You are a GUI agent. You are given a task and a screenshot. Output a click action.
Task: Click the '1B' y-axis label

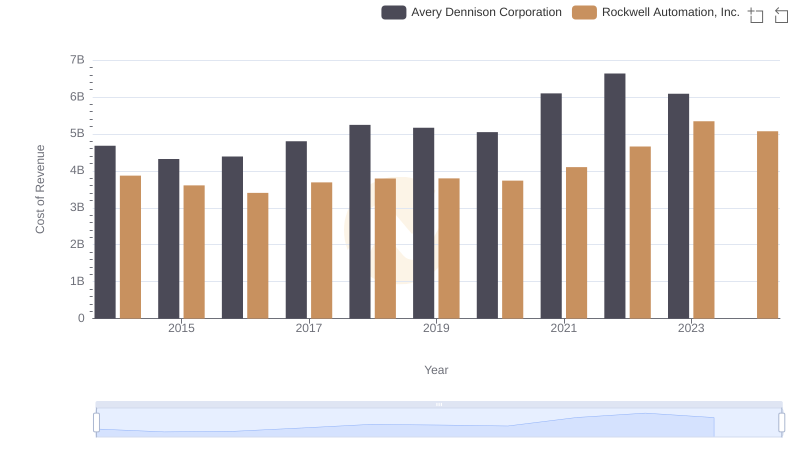tap(77, 281)
